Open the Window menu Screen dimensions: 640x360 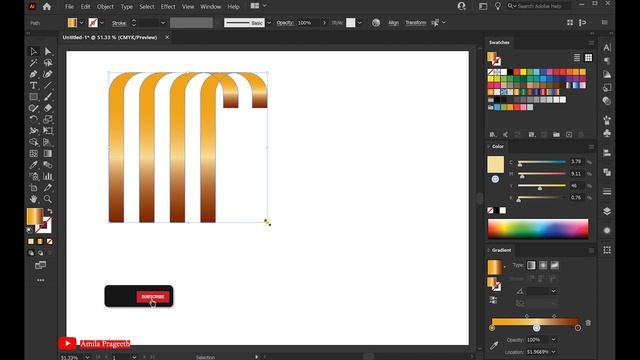point(211,7)
